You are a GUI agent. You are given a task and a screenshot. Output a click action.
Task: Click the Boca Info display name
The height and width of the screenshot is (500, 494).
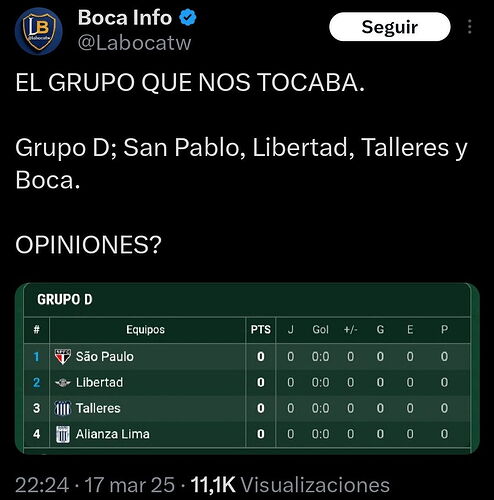pyautogui.click(x=125, y=17)
